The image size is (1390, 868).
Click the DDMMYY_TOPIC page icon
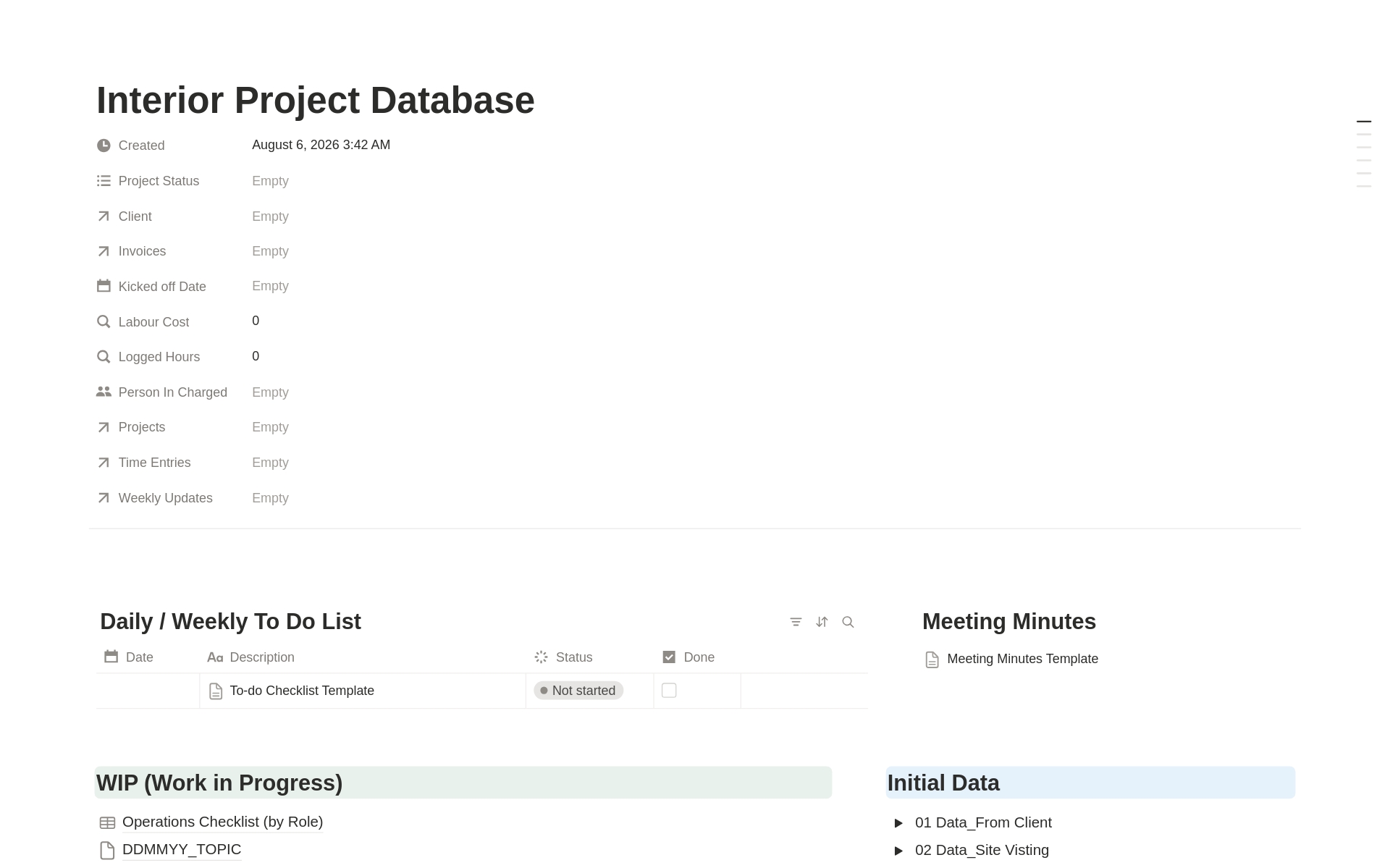click(107, 850)
